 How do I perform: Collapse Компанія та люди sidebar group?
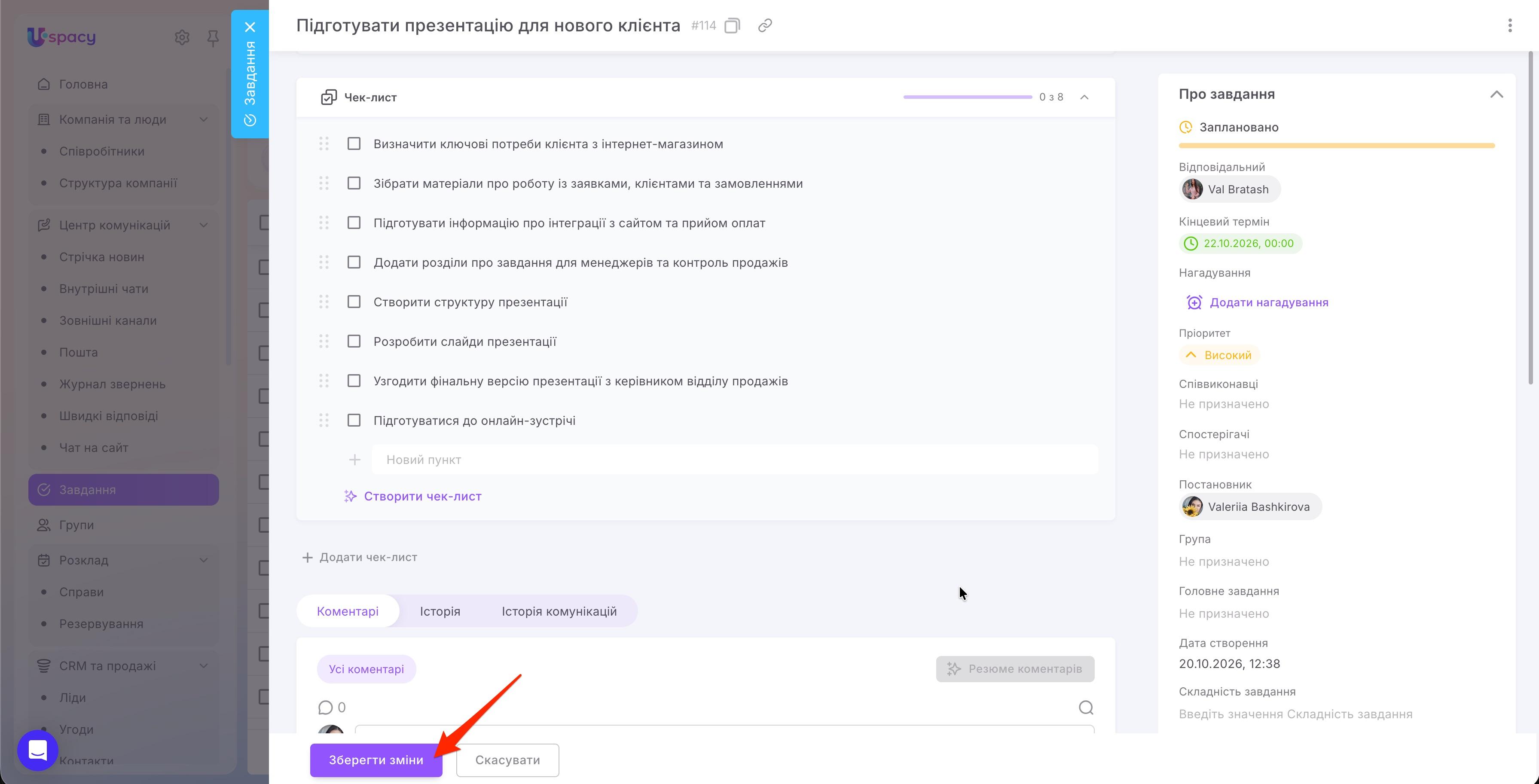point(204,119)
